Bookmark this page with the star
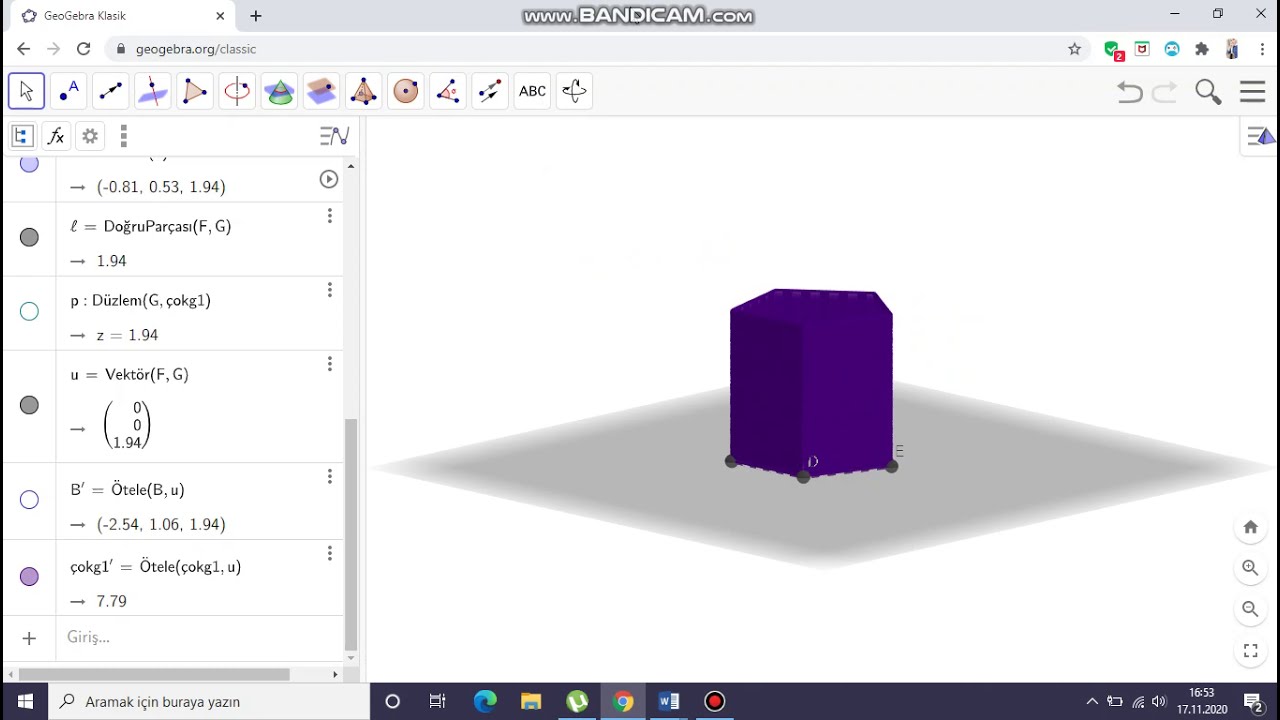Viewport: 1280px width, 720px height. click(1075, 49)
